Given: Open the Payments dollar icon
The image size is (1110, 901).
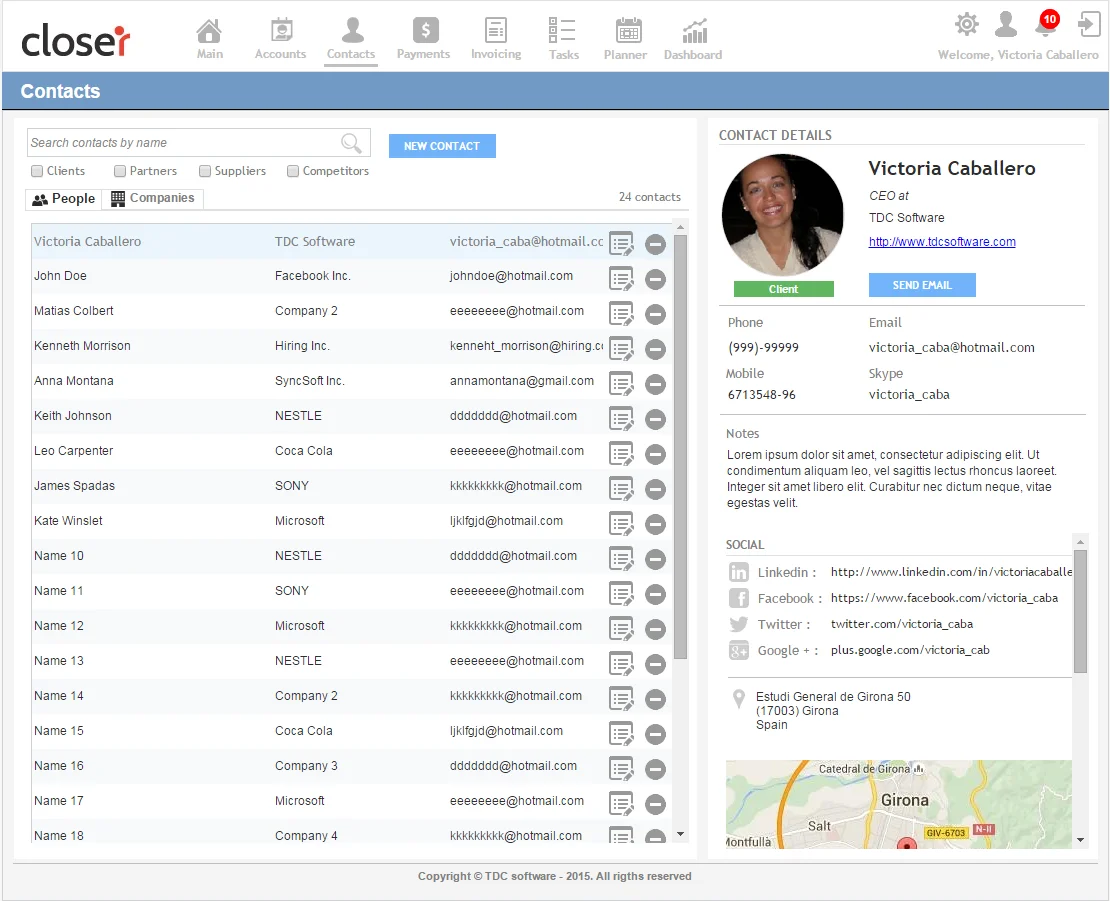Looking at the screenshot, I should (425, 31).
